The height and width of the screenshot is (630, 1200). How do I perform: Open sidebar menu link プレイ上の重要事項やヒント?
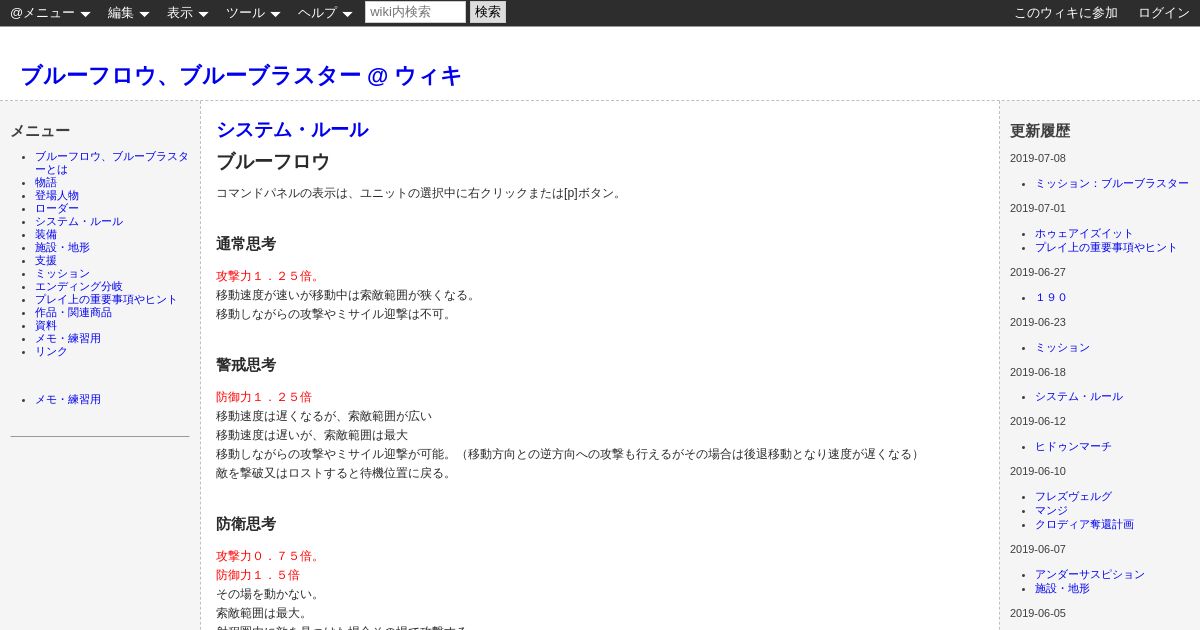[x=106, y=300]
